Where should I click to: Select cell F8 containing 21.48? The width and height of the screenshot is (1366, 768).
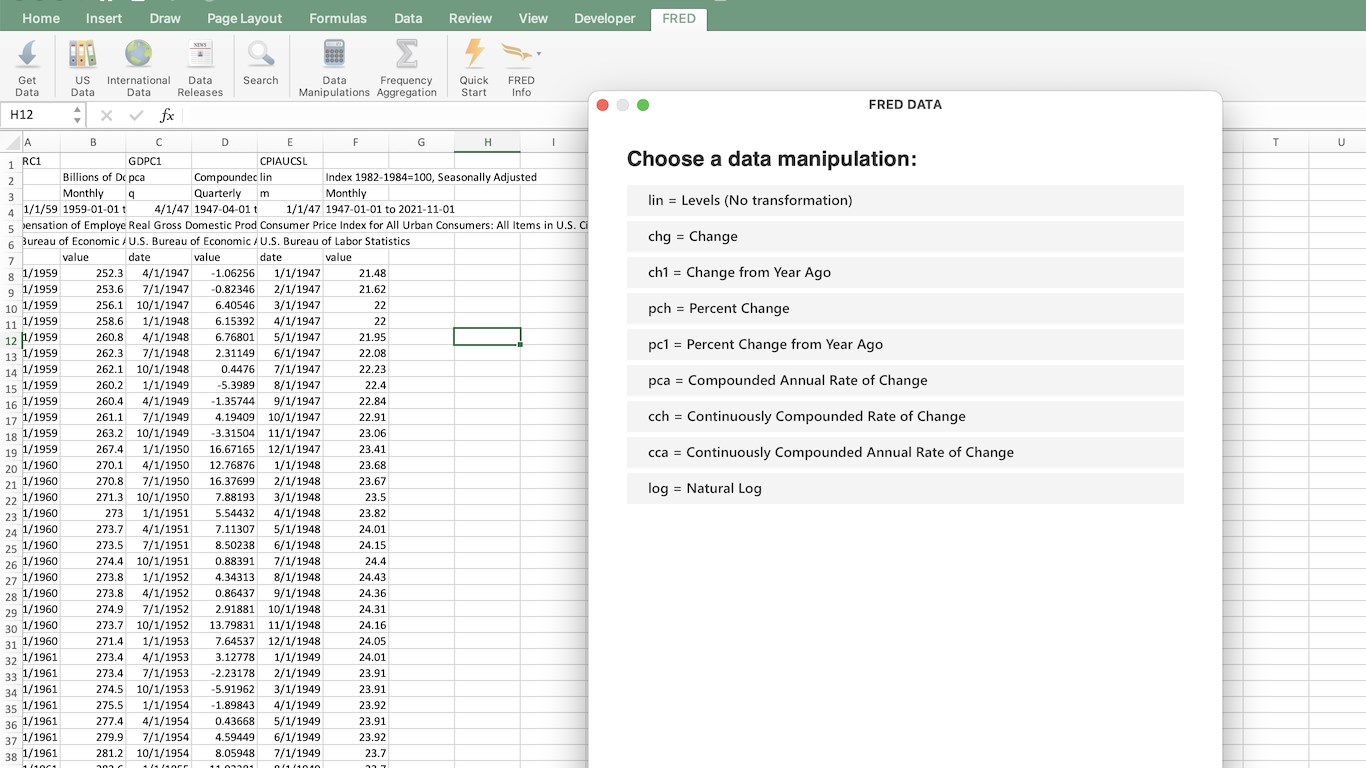[355, 273]
